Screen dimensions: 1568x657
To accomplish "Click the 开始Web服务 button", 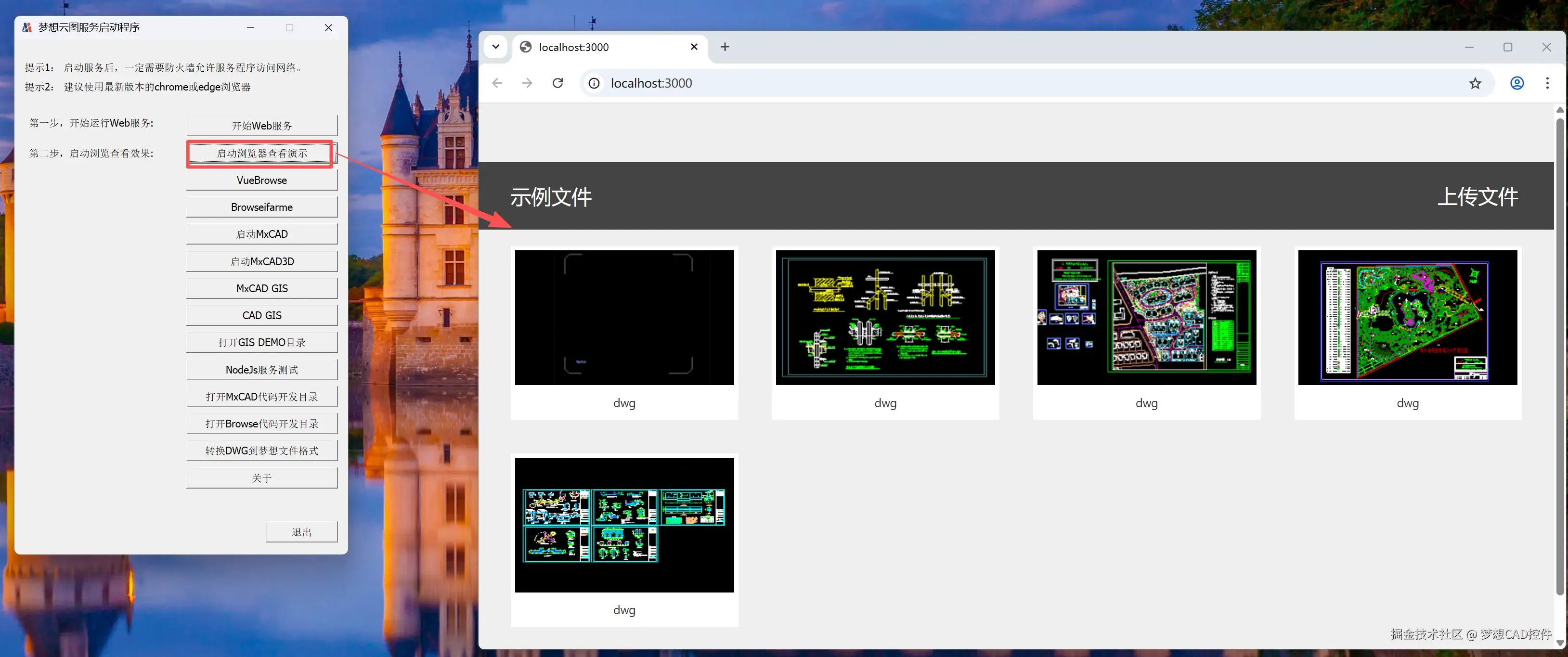I will point(262,125).
